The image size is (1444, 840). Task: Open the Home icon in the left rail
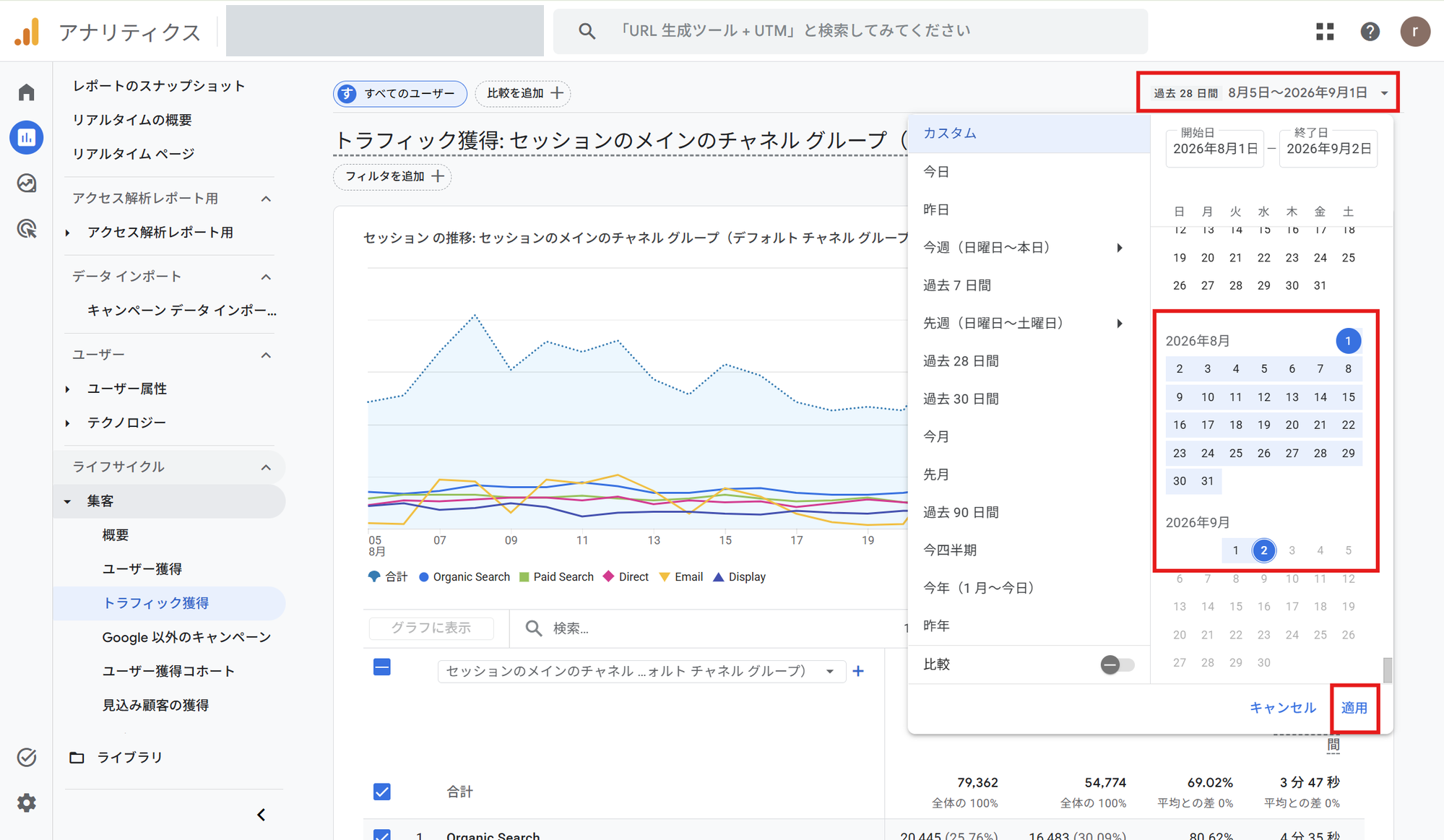click(27, 92)
